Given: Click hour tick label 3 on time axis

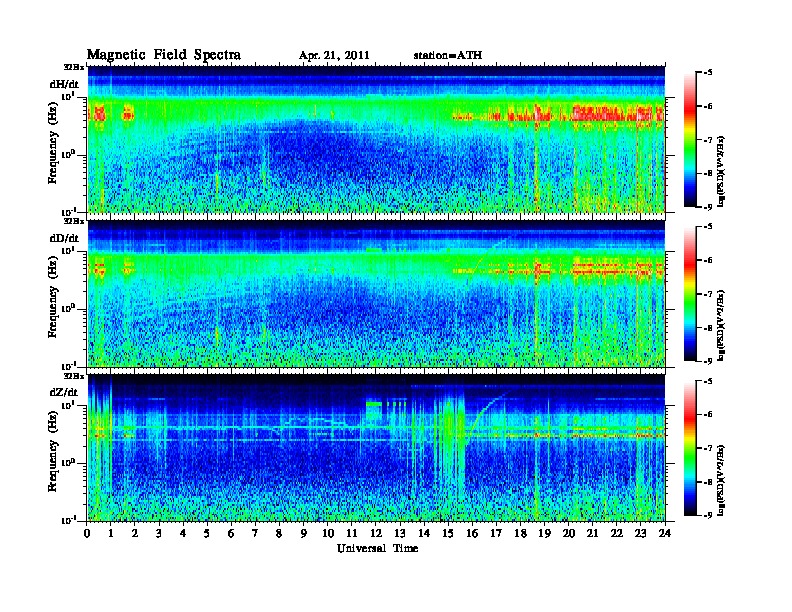Looking at the screenshot, I should (x=159, y=534).
